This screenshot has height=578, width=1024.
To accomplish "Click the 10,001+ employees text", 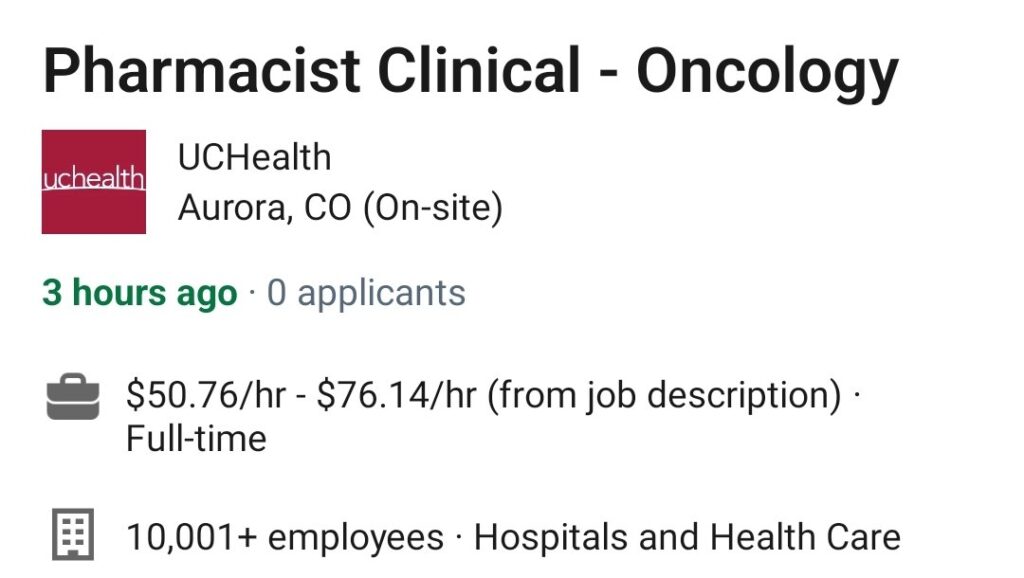I will 285,538.
